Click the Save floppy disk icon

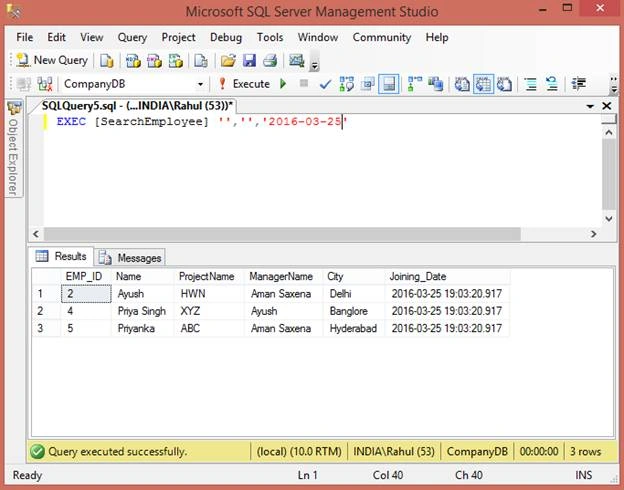coord(250,61)
